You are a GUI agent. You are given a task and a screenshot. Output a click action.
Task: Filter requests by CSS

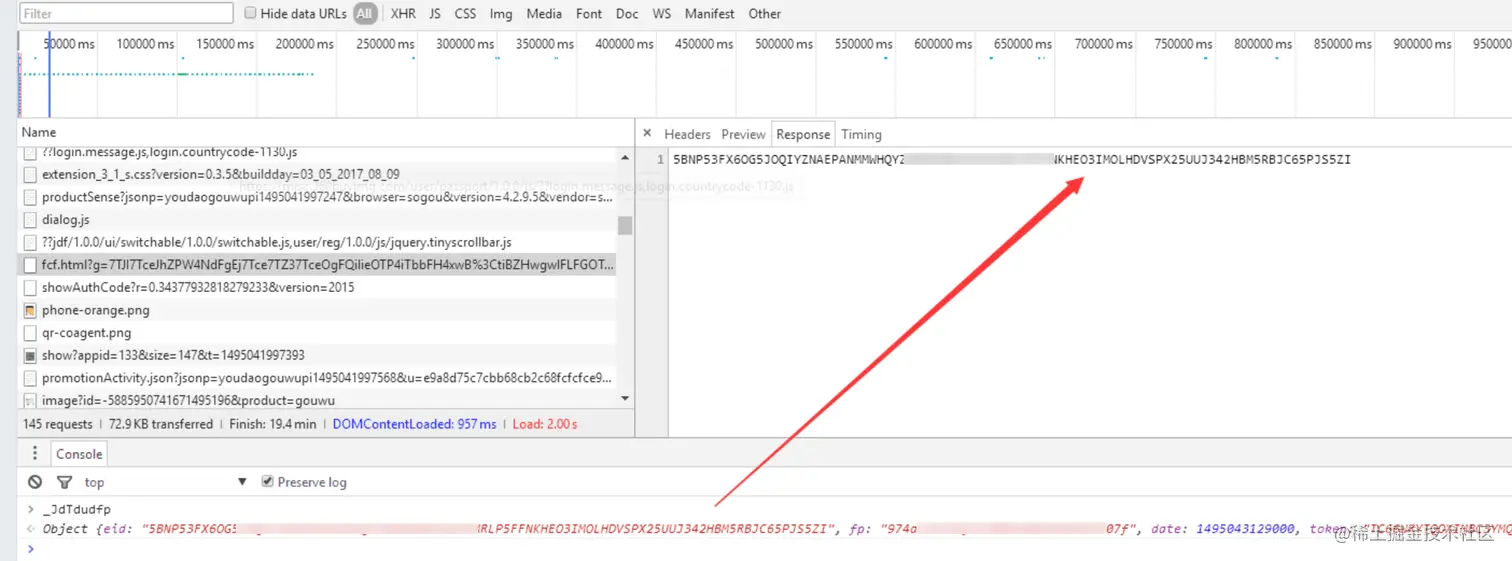465,14
